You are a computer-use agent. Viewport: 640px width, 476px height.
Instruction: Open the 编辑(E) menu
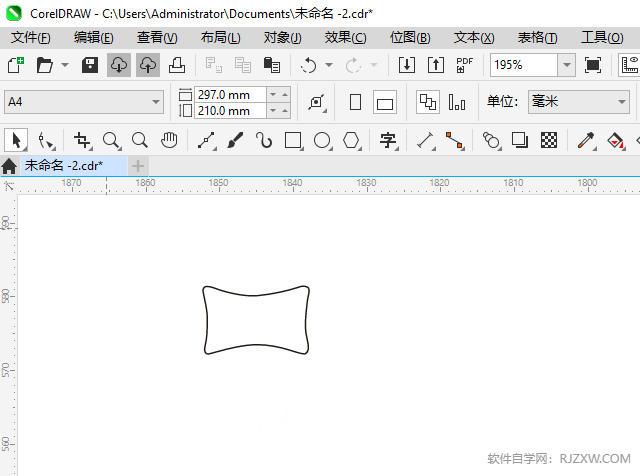(93, 38)
